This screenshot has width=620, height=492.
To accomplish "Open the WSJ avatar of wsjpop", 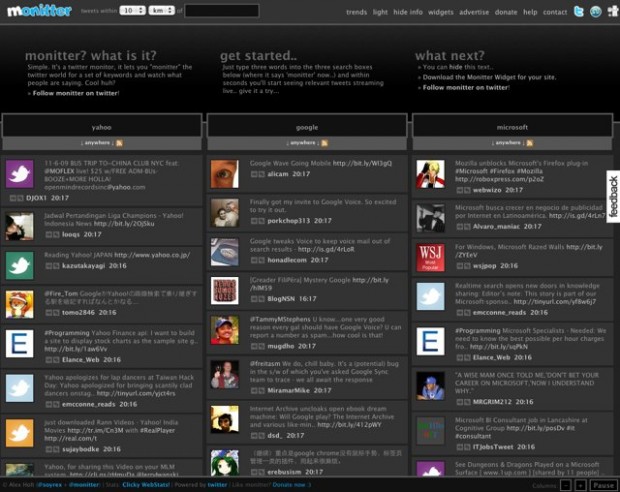I will [430, 257].
